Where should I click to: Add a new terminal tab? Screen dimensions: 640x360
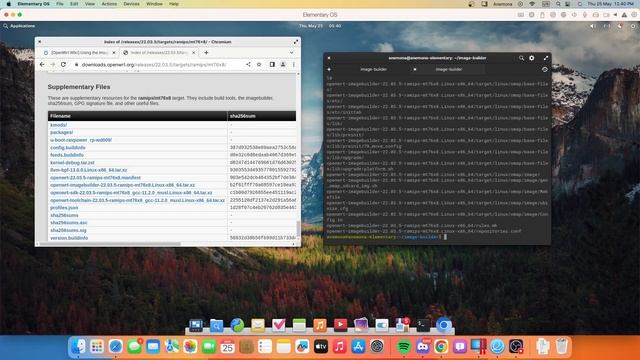coord(329,69)
